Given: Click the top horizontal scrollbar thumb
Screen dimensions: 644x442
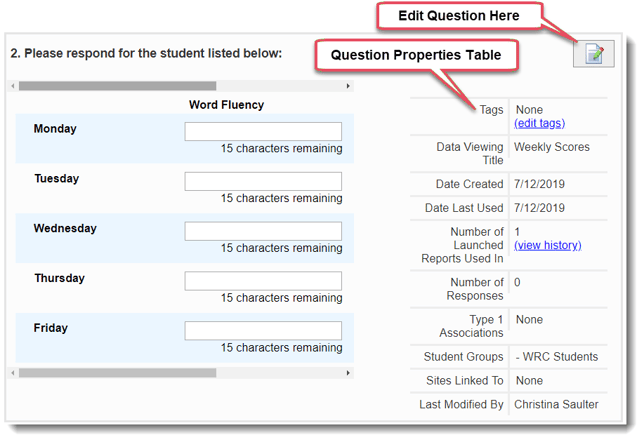Looking at the screenshot, I should tap(118, 87).
